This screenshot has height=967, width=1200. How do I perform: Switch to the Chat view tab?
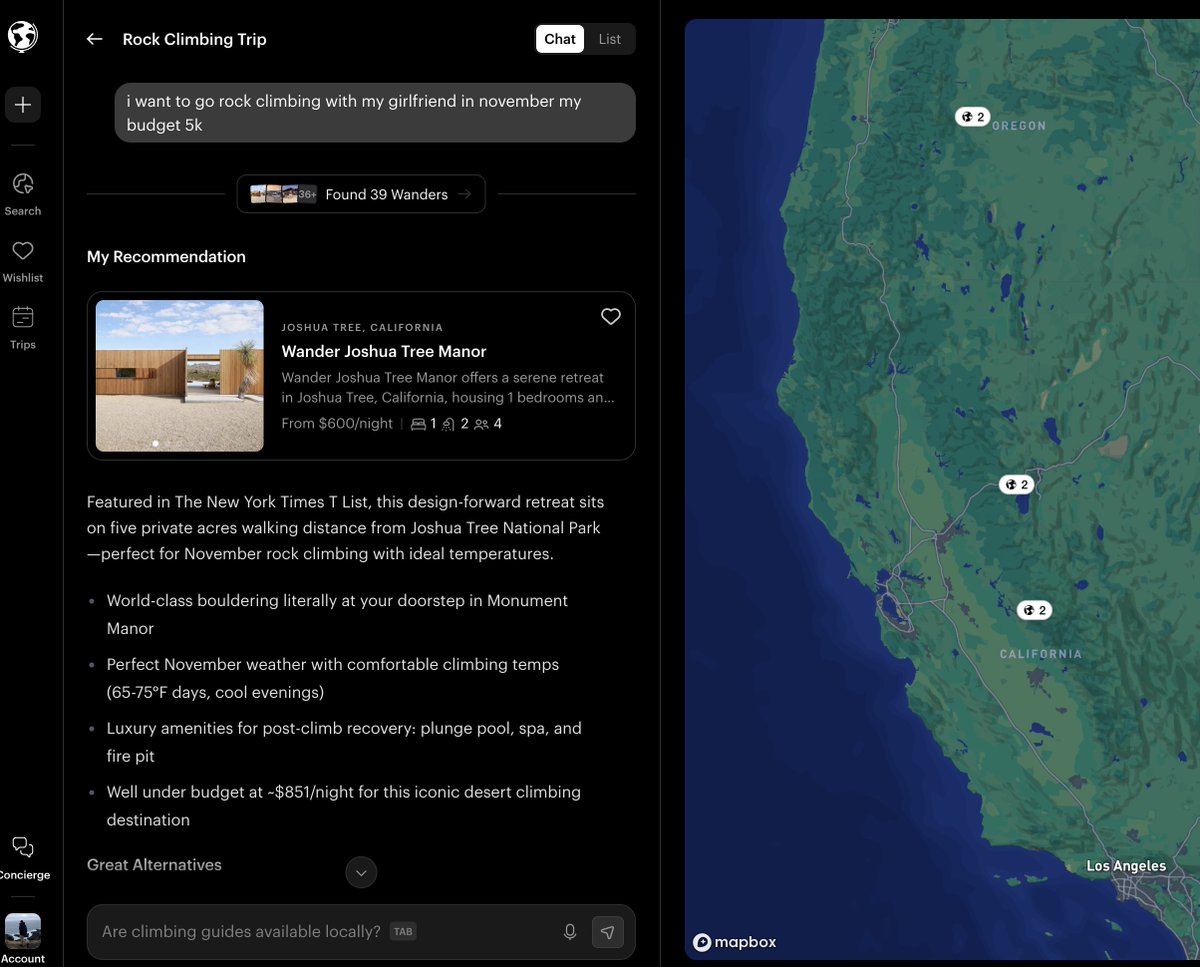560,39
